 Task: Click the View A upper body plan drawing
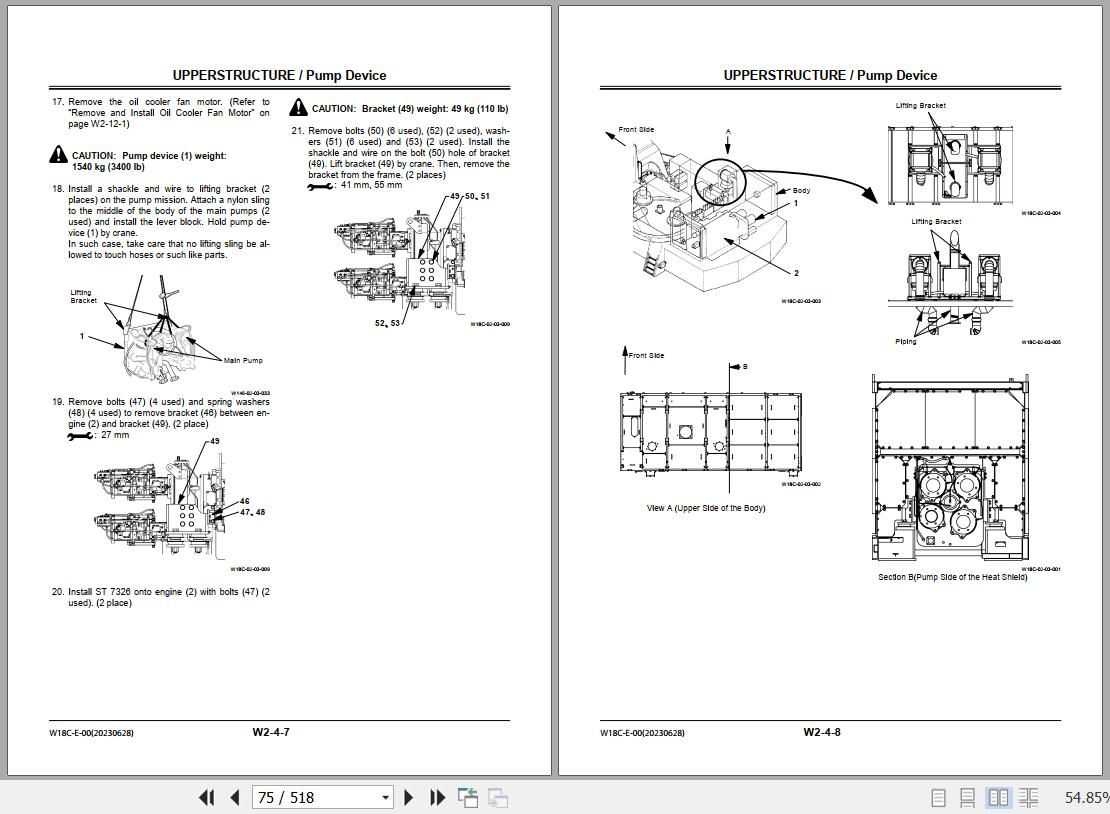(x=711, y=432)
